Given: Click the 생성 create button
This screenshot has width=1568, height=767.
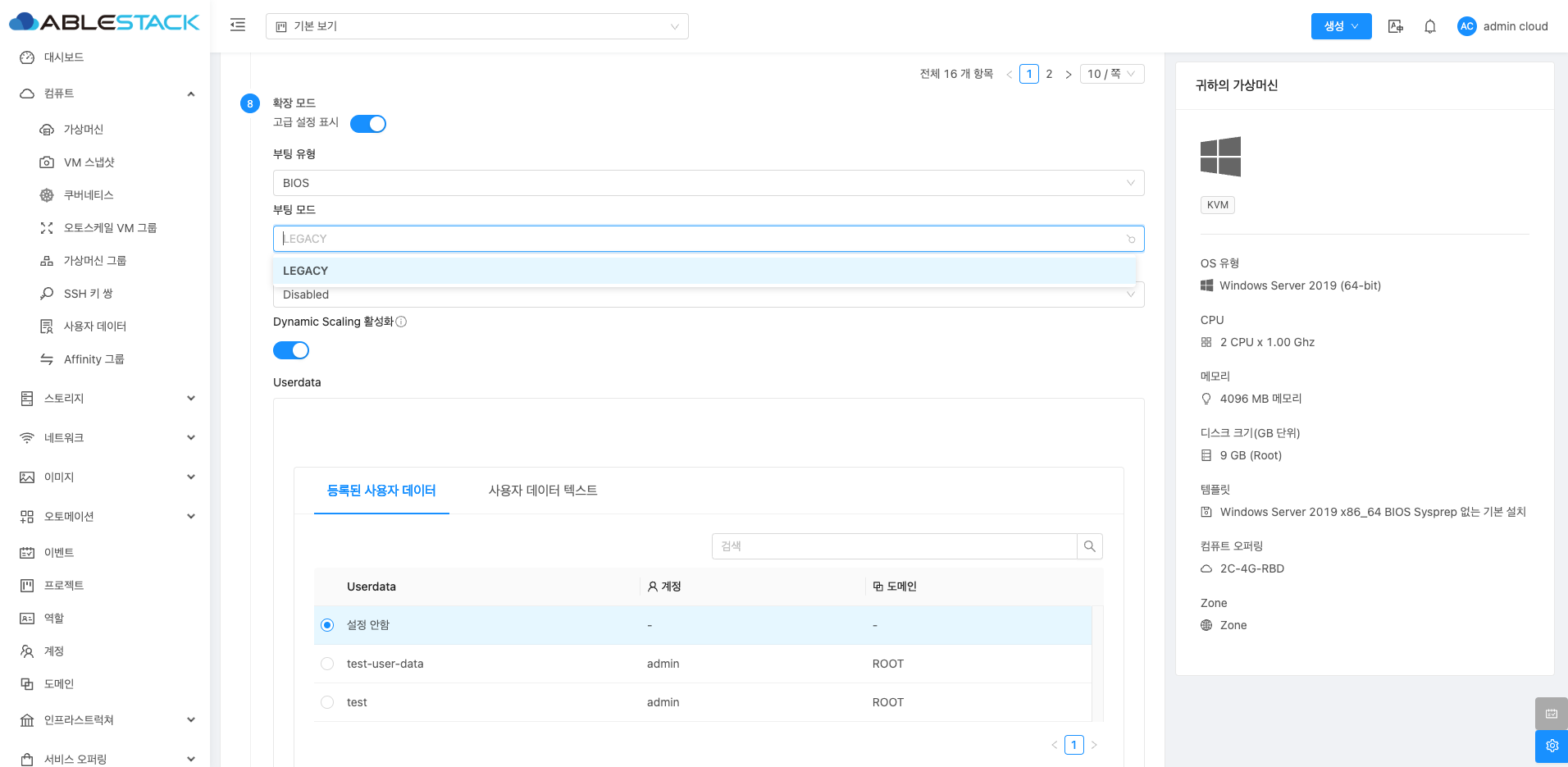Looking at the screenshot, I should pos(1340,26).
